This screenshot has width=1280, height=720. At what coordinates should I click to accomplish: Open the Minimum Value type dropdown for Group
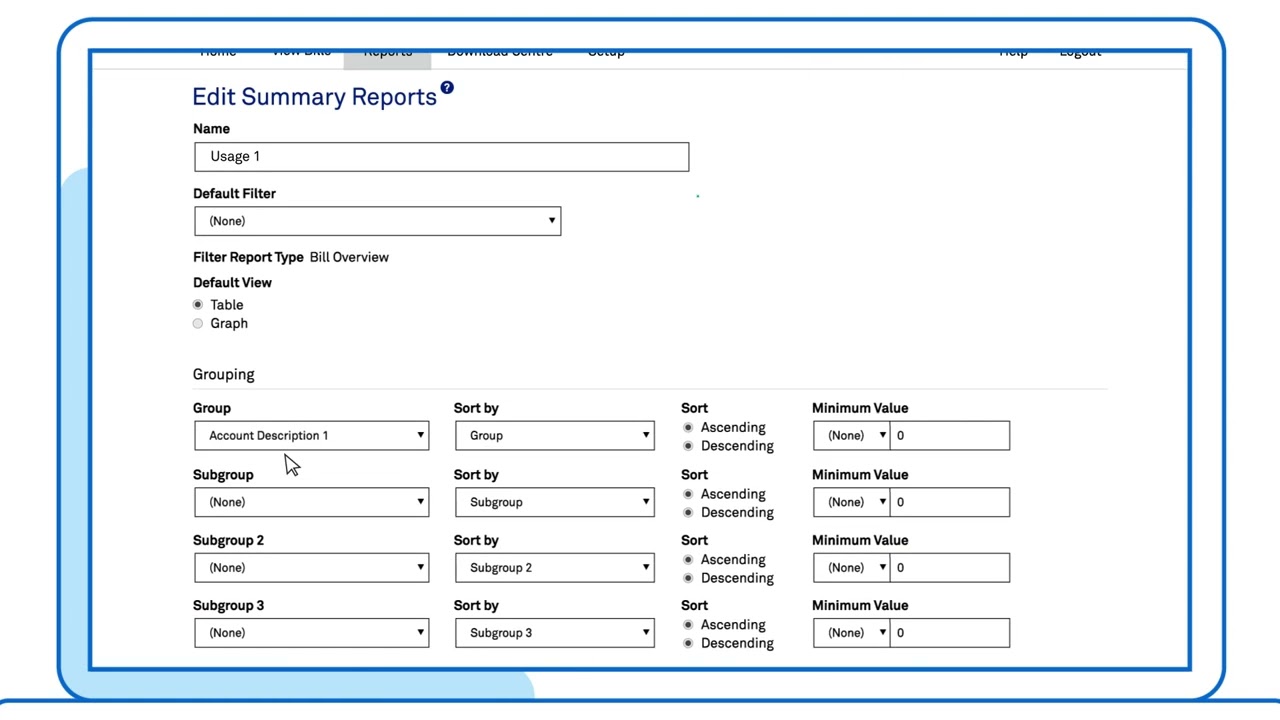[x=851, y=436]
